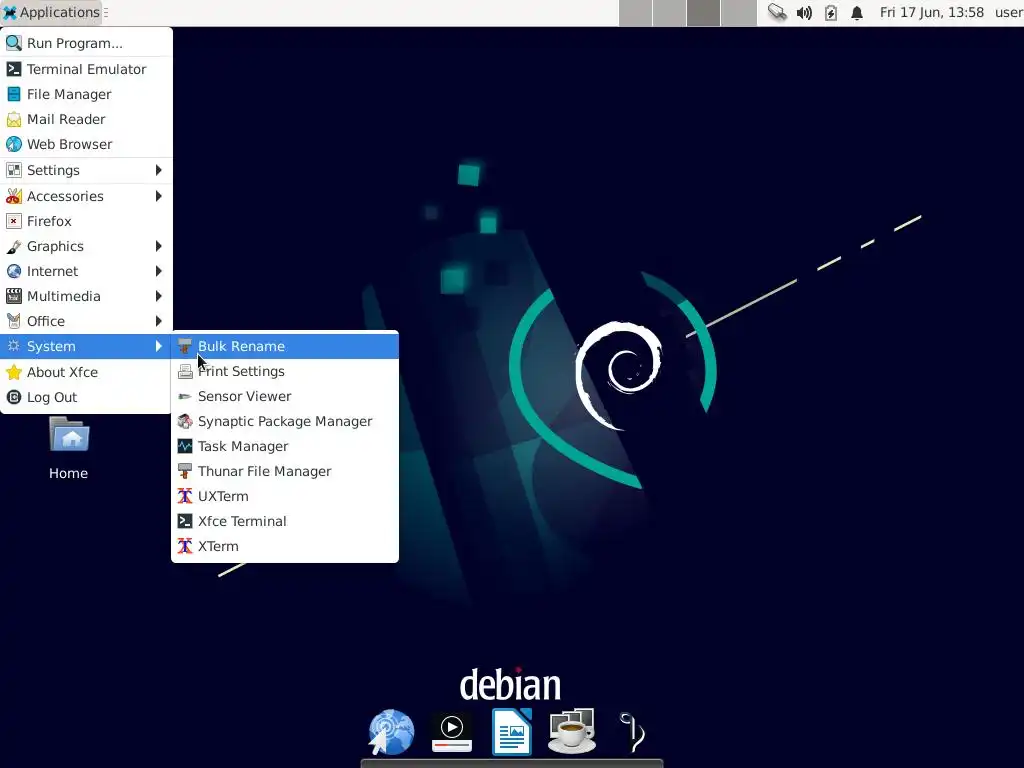Open document writer dock icon
1024x768 pixels.
click(512, 732)
